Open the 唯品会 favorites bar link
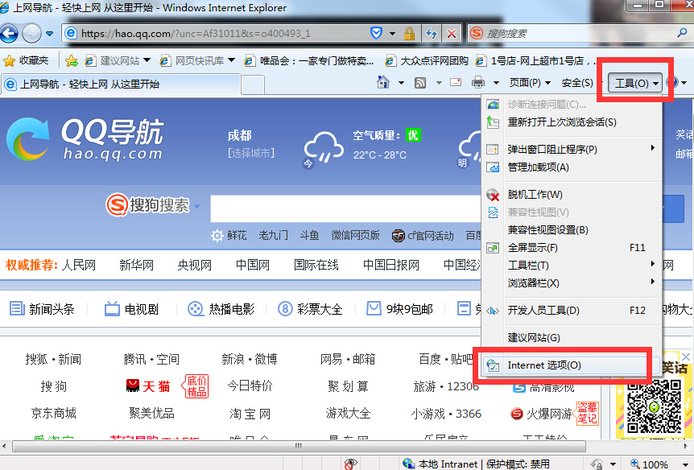 pyautogui.click(x=309, y=61)
